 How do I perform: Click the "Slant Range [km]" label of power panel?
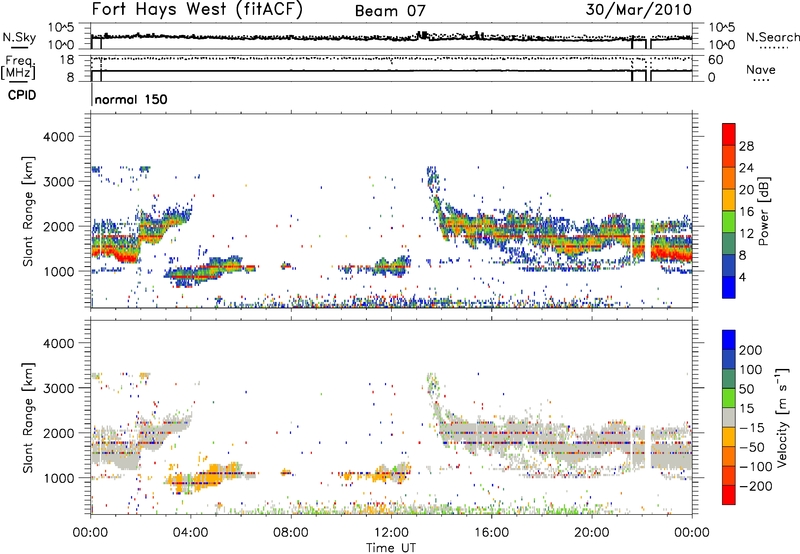[x=28, y=211]
